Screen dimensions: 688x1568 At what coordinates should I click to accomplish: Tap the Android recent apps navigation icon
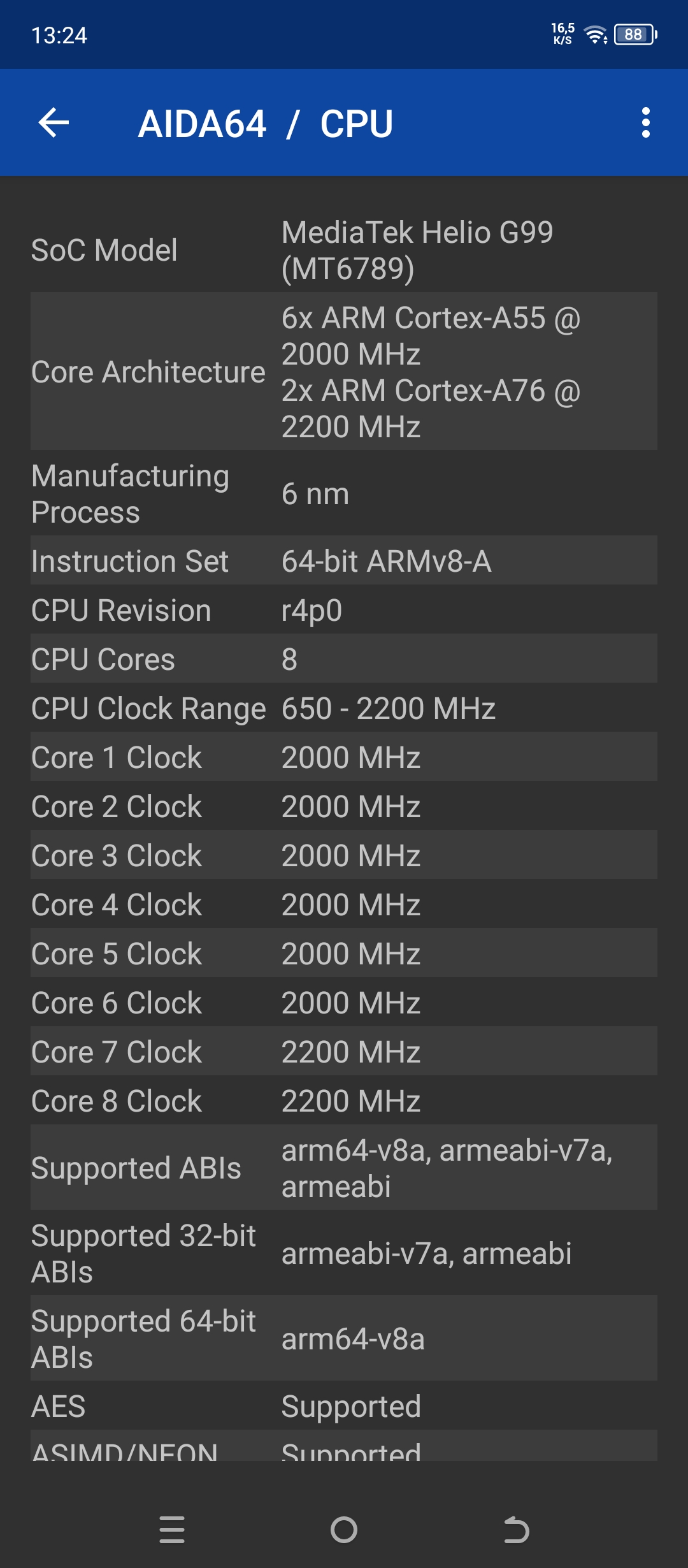point(172,1530)
